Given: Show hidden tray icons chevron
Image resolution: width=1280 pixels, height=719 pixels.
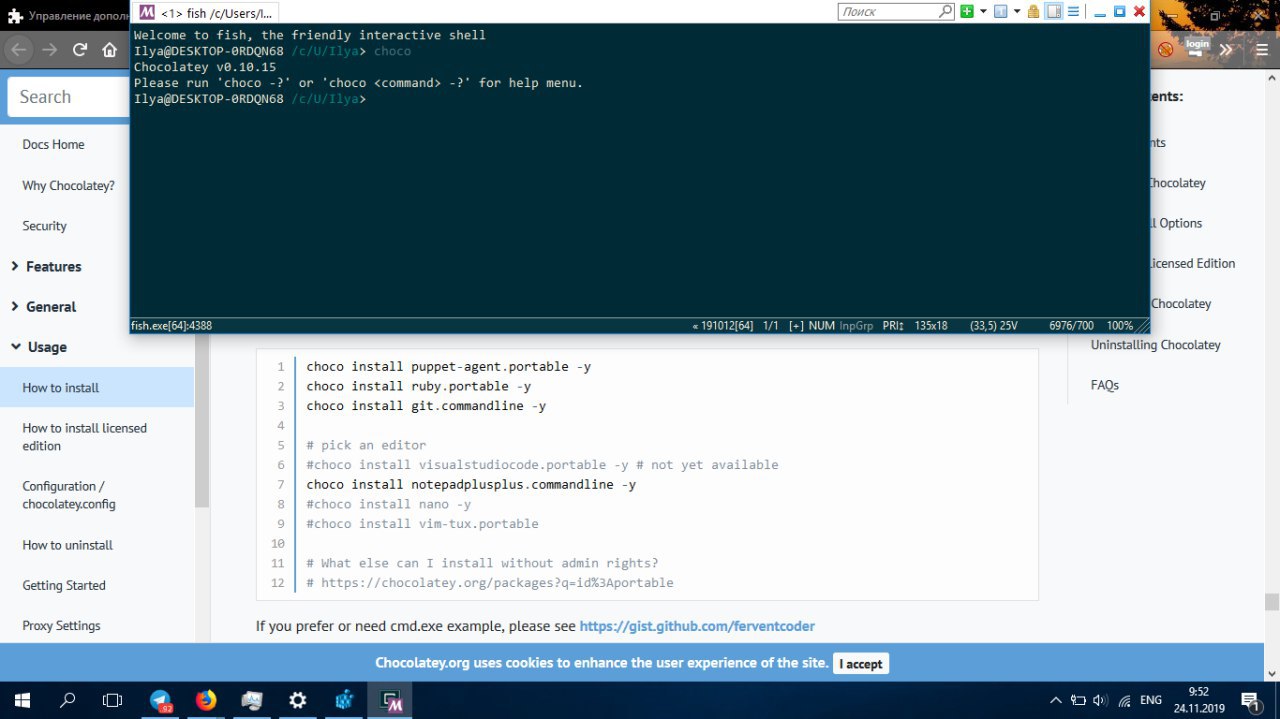Looking at the screenshot, I should pyautogui.click(x=1055, y=700).
